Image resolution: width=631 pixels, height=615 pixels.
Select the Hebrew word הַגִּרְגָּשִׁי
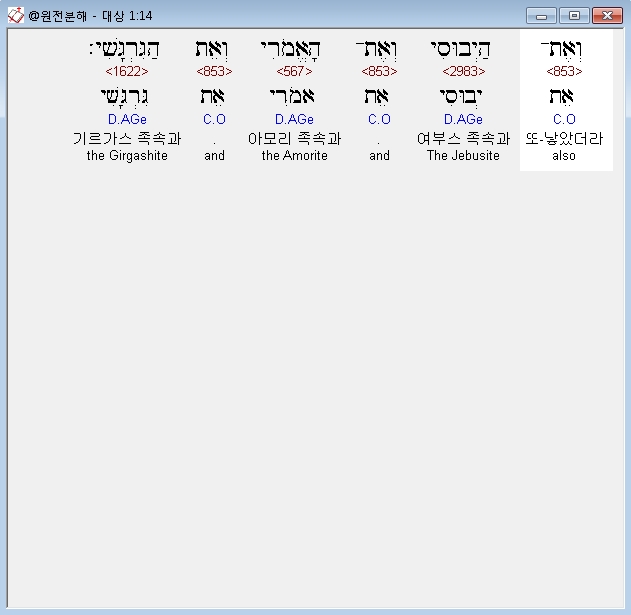pyautogui.click(x=124, y=50)
